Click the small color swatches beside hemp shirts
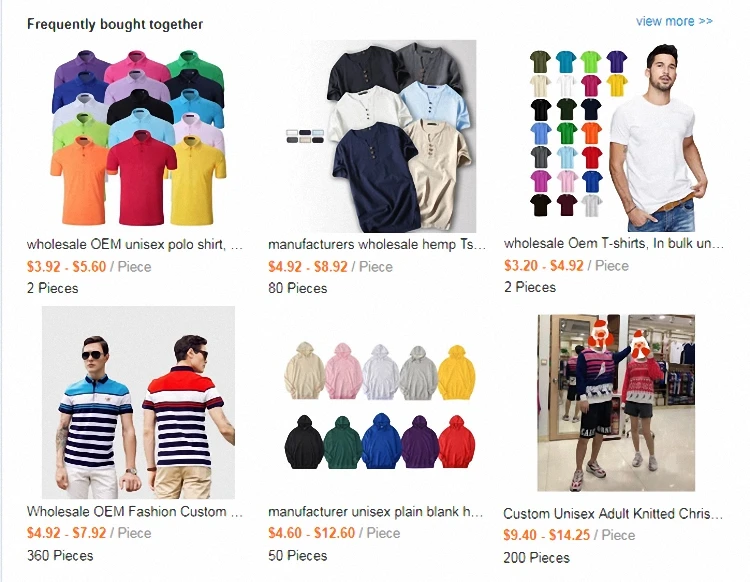 pyautogui.click(x=305, y=136)
